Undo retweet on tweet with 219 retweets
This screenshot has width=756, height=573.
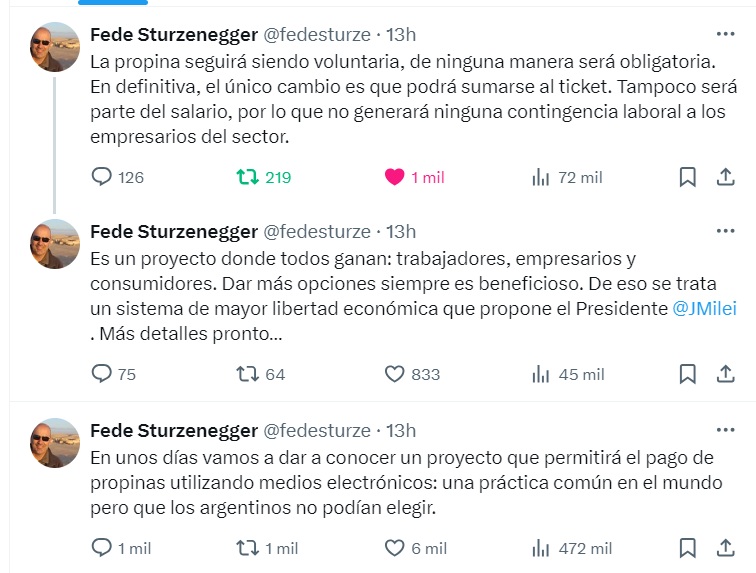point(245,177)
